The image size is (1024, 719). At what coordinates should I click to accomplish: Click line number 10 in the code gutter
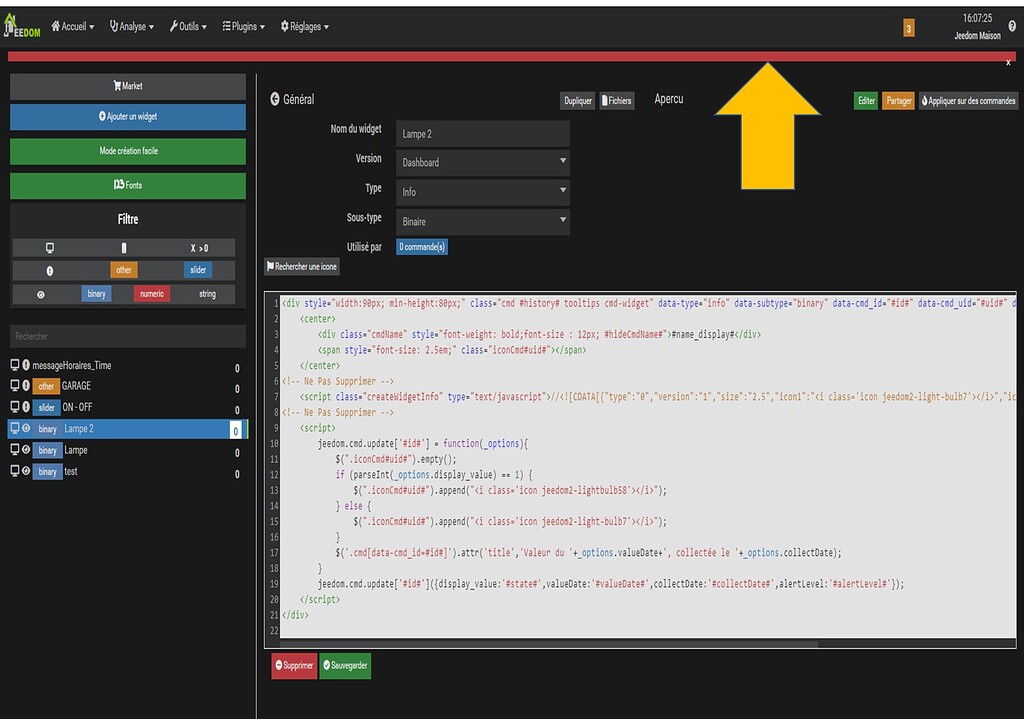pyautogui.click(x=274, y=443)
